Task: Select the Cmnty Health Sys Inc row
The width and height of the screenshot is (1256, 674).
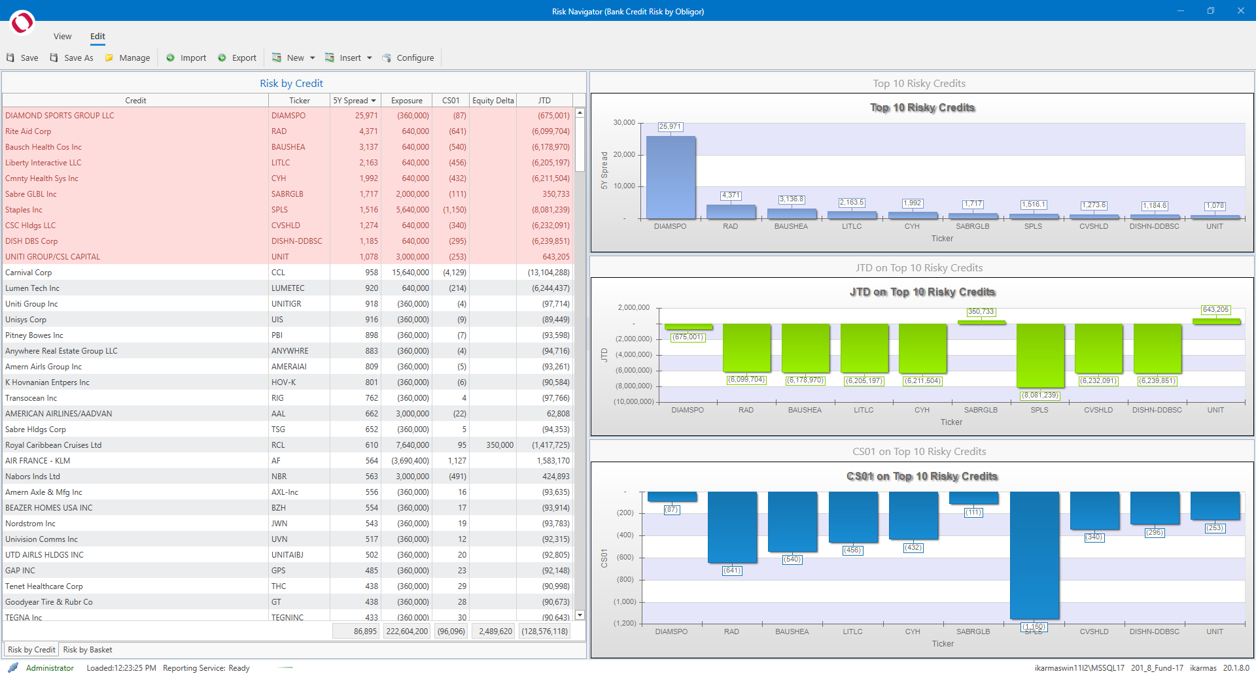Action: pyautogui.click(x=288, y=178)
